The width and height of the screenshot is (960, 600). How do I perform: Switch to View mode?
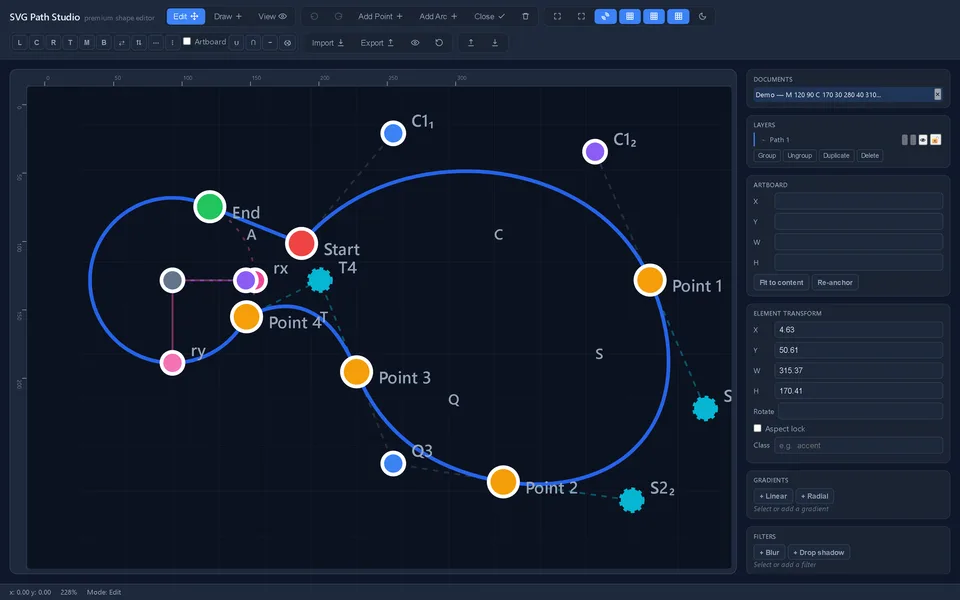[272, 17]
